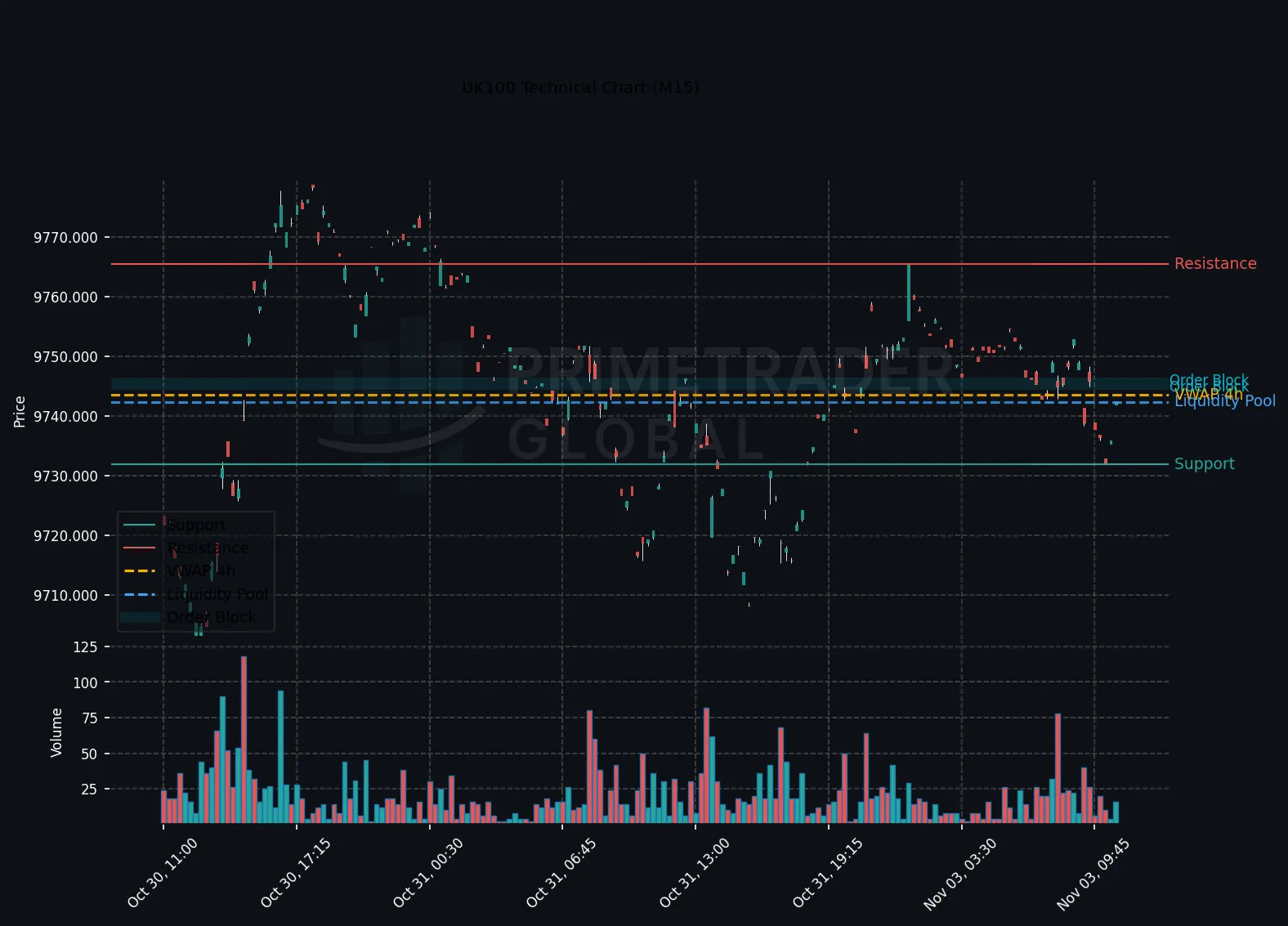Select the Oct 30, 11:00 time label
This screenshot has height=926, width=1288.
(x=163, y=874)
